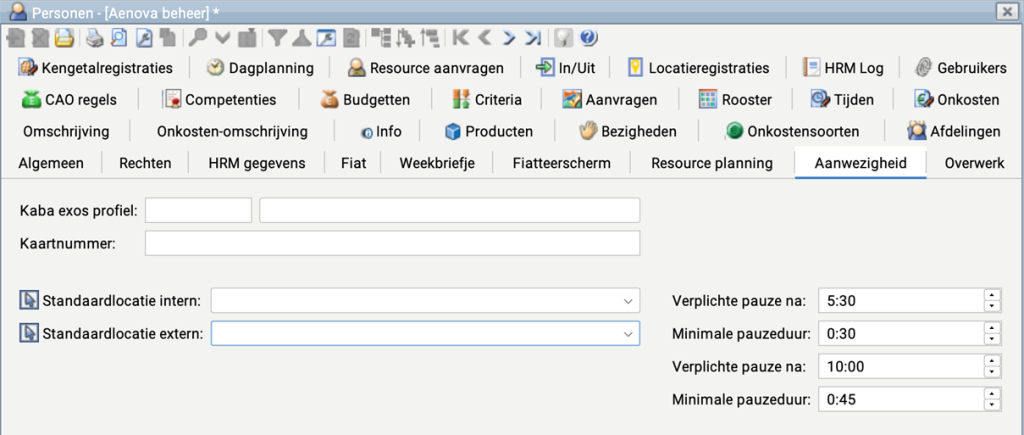Expand the Standaardlocatie intern dropdown
Screen dimensions: 1024x435
[x=628, y=301]
